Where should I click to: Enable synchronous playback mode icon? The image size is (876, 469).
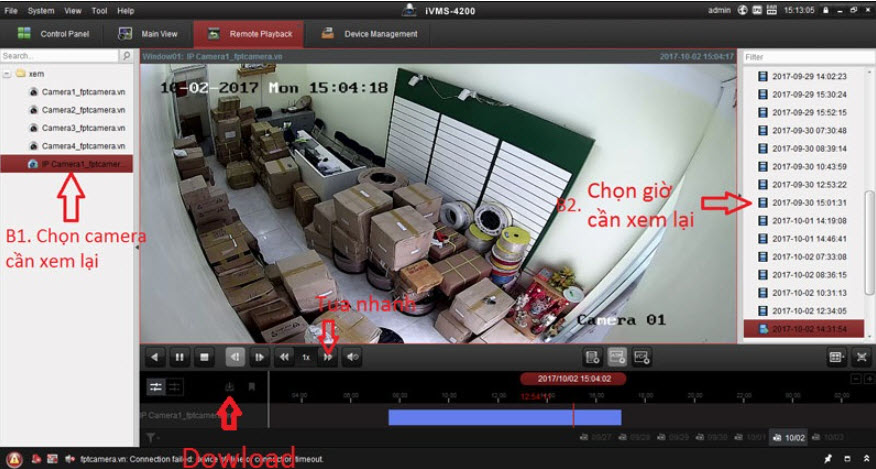[155, 386]
